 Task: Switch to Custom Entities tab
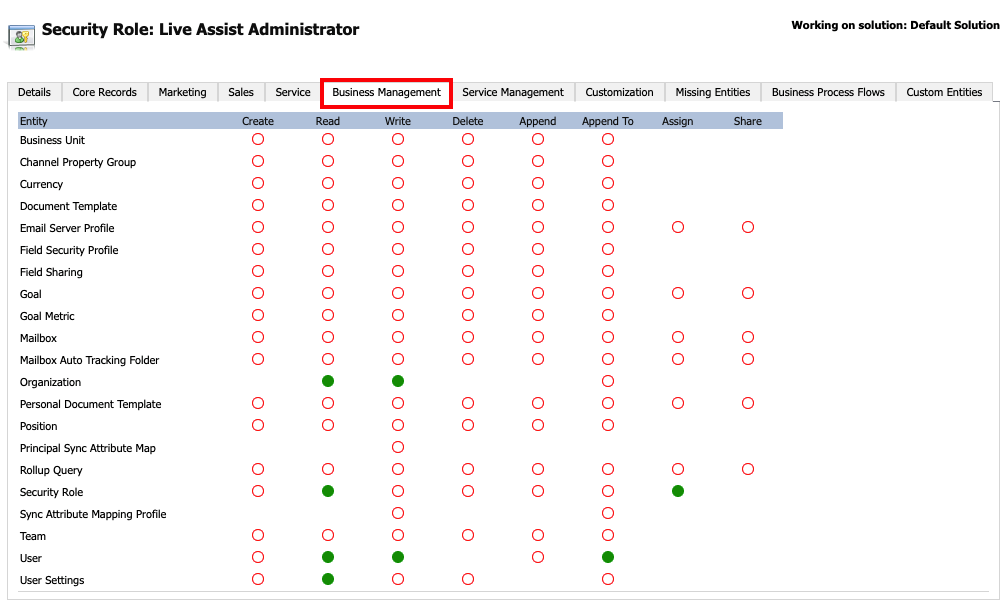point(944,92)
